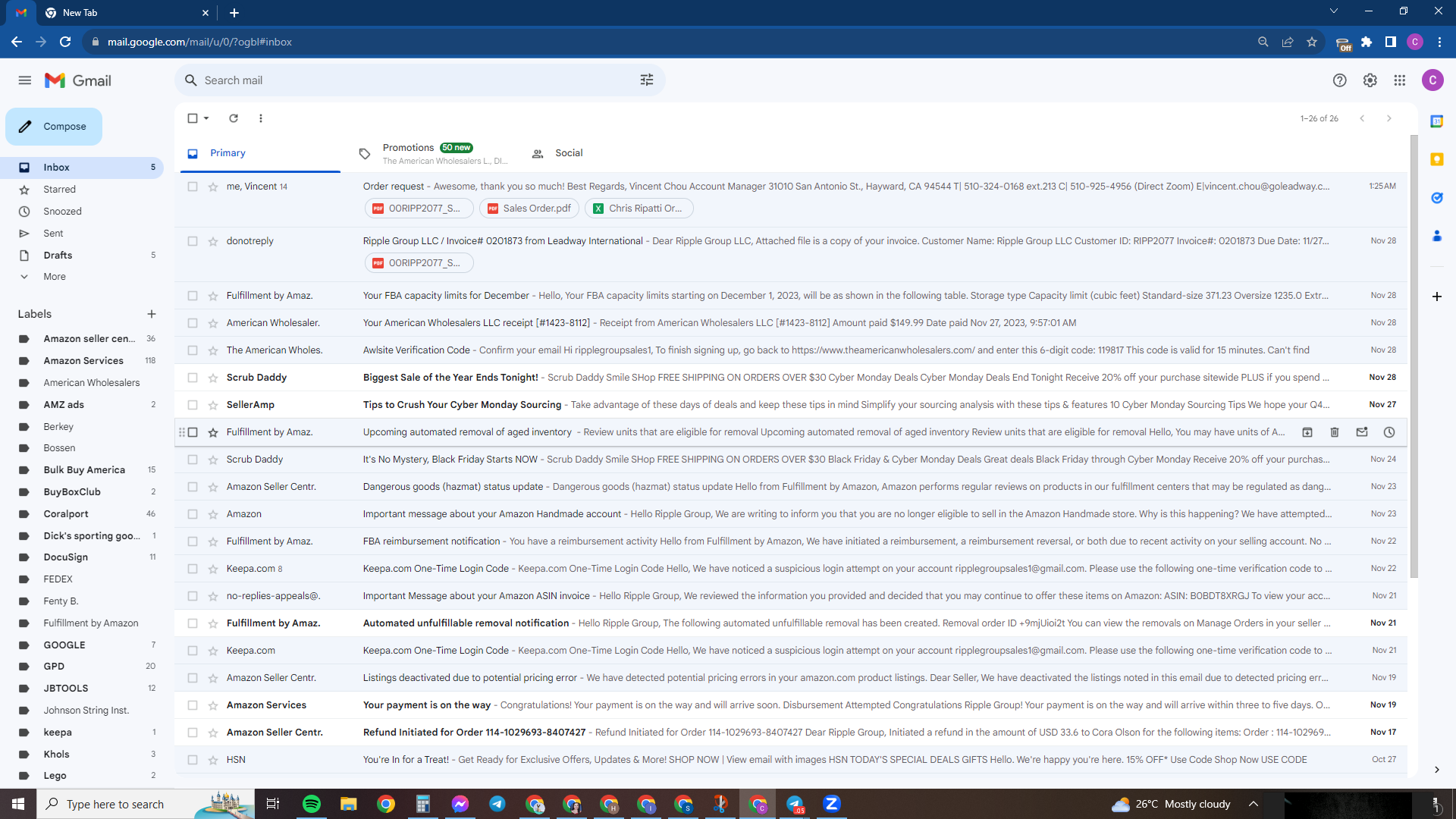Open Gmail Support help icon
1456x819 pixels.
click(x=1340, y=80)
